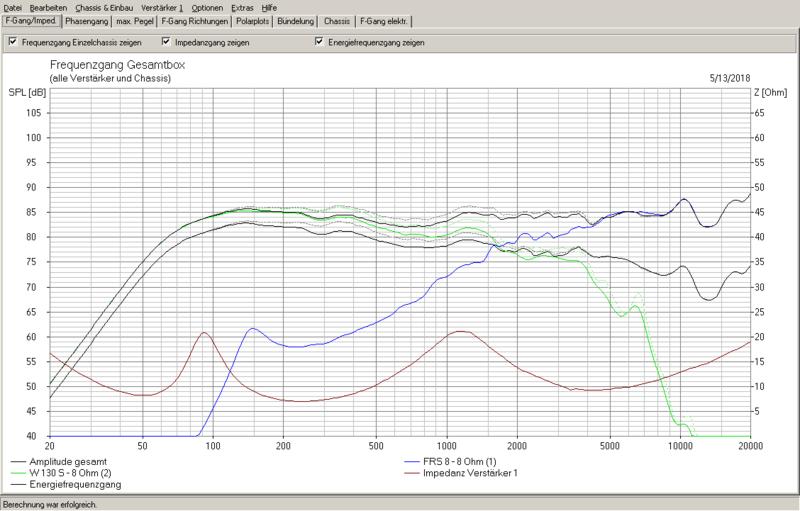Viewport: 800px width, 511px height.
Task: Switch to the Phasengang tab
Action: pyautogui.click(x=88, y=21)
